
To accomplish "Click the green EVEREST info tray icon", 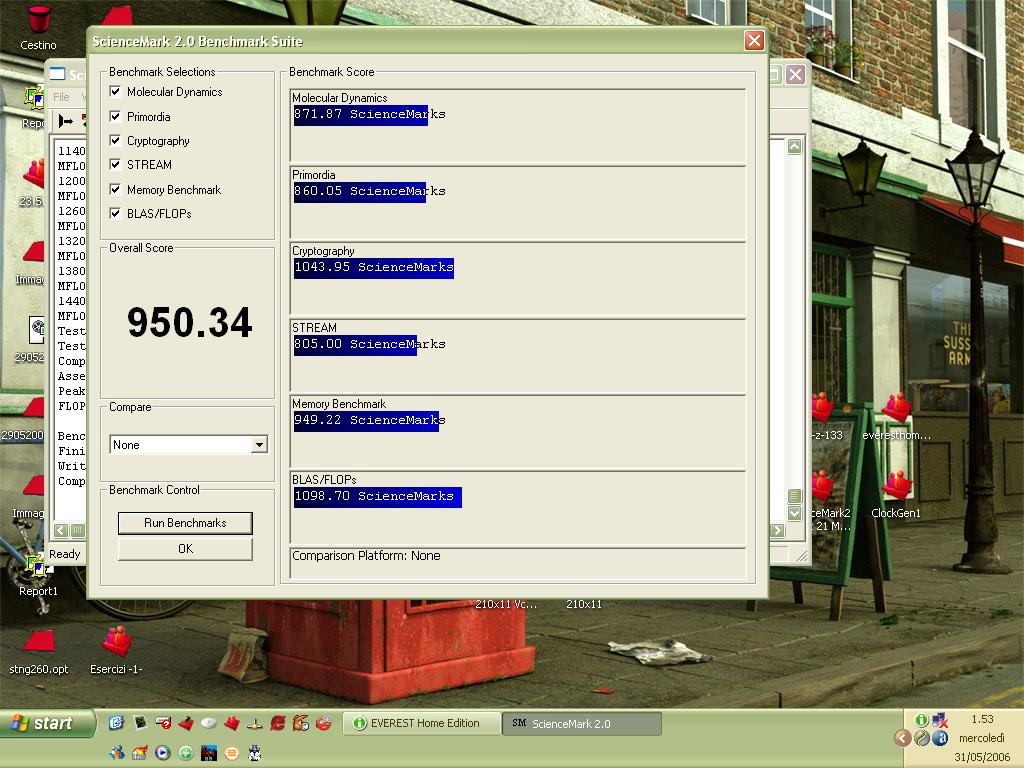I will pos(922,720).
